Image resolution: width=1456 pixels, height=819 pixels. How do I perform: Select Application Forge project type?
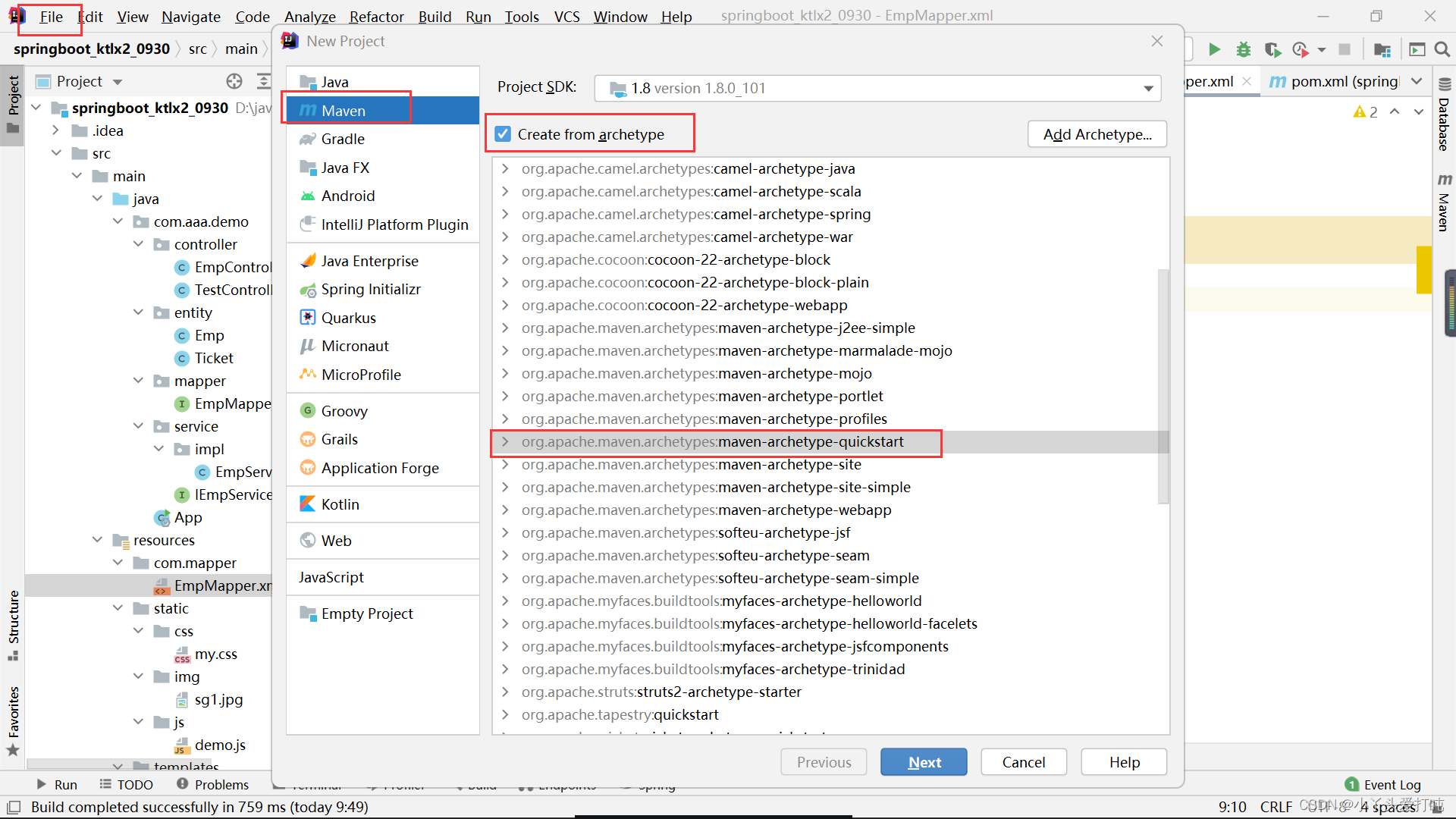click(383, 468)
